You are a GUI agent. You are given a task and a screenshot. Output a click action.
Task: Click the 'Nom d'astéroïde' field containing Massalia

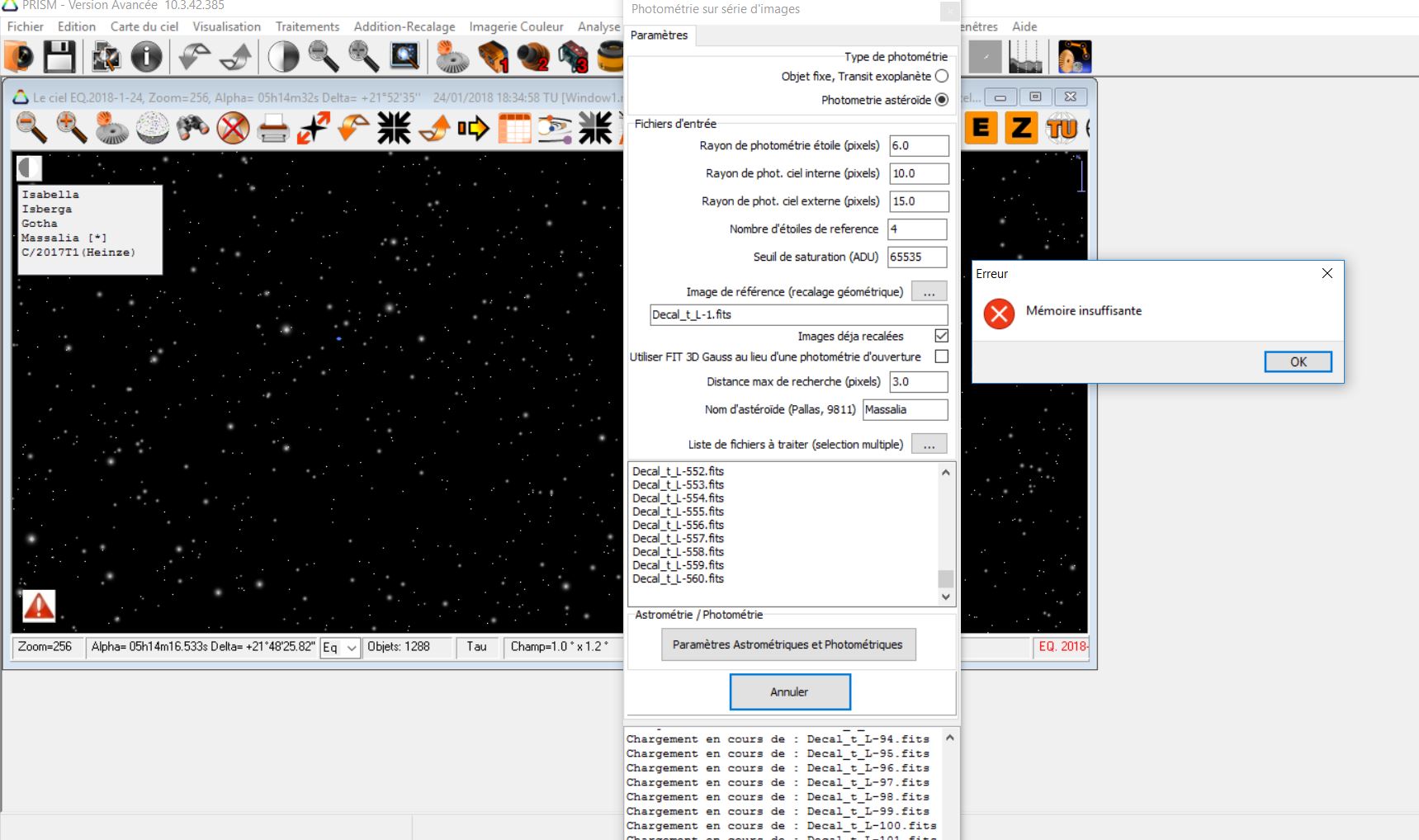pos(905,409)
